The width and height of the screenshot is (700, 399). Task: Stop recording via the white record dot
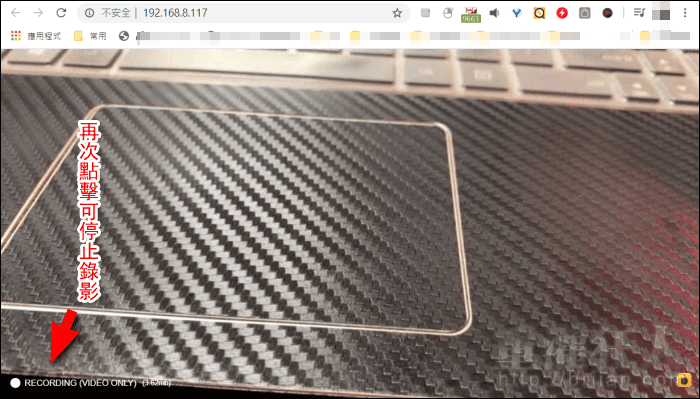15,383
